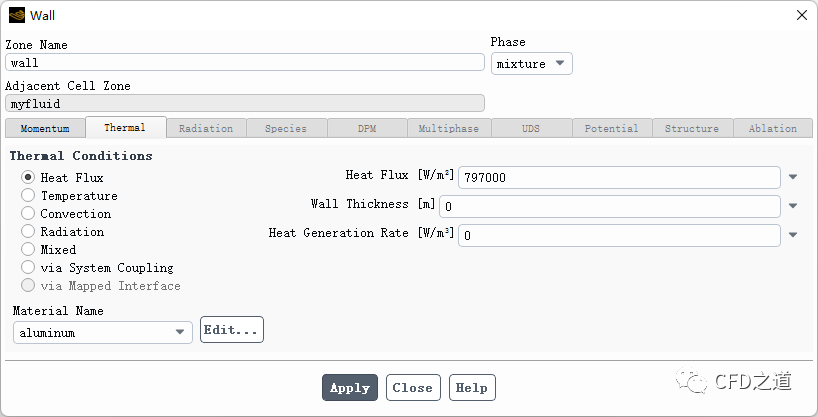This screenshot has width=818, height=417.
Task: Open the Multiphase tab
Action: (449, 128)
